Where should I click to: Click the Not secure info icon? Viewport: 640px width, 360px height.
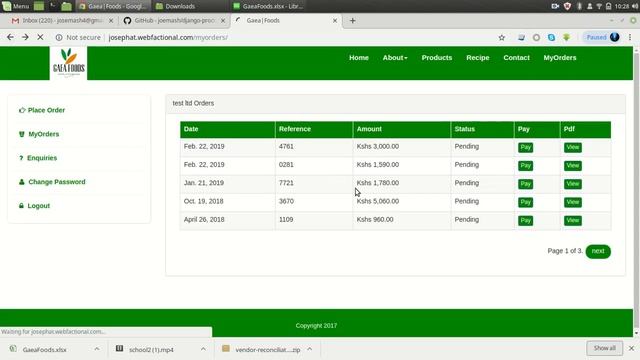59,38
